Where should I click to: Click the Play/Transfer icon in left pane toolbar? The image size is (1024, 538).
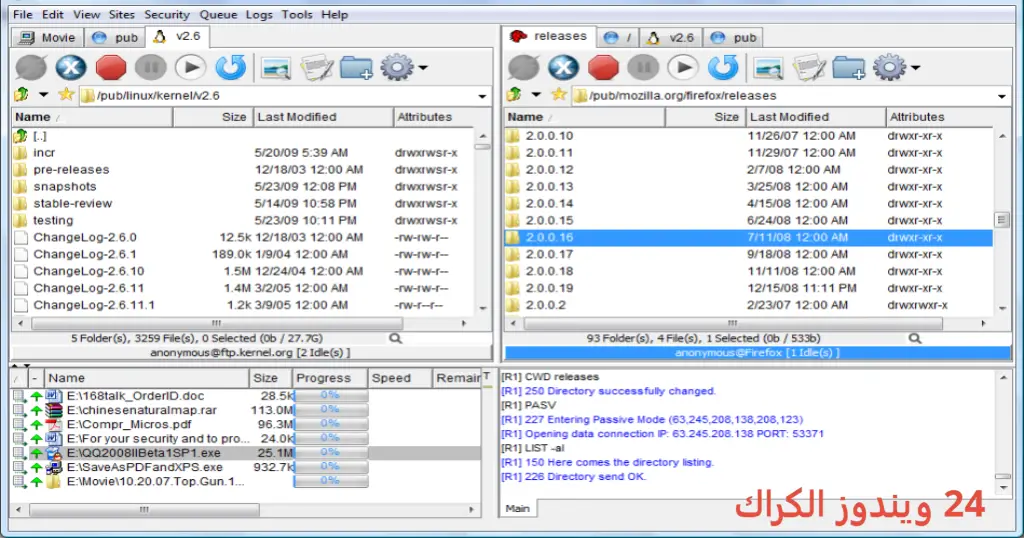click(191, 67)
